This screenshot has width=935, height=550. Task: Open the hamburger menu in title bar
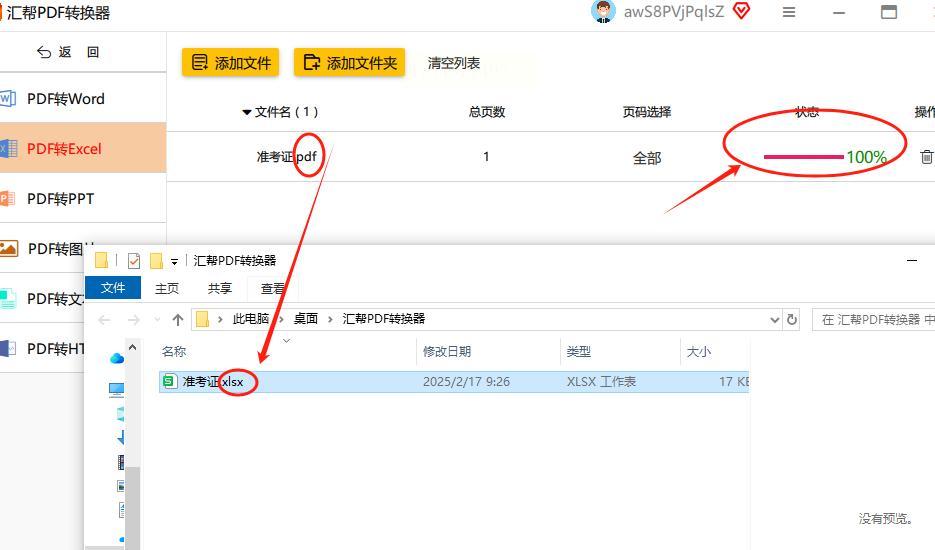point(788,12)
